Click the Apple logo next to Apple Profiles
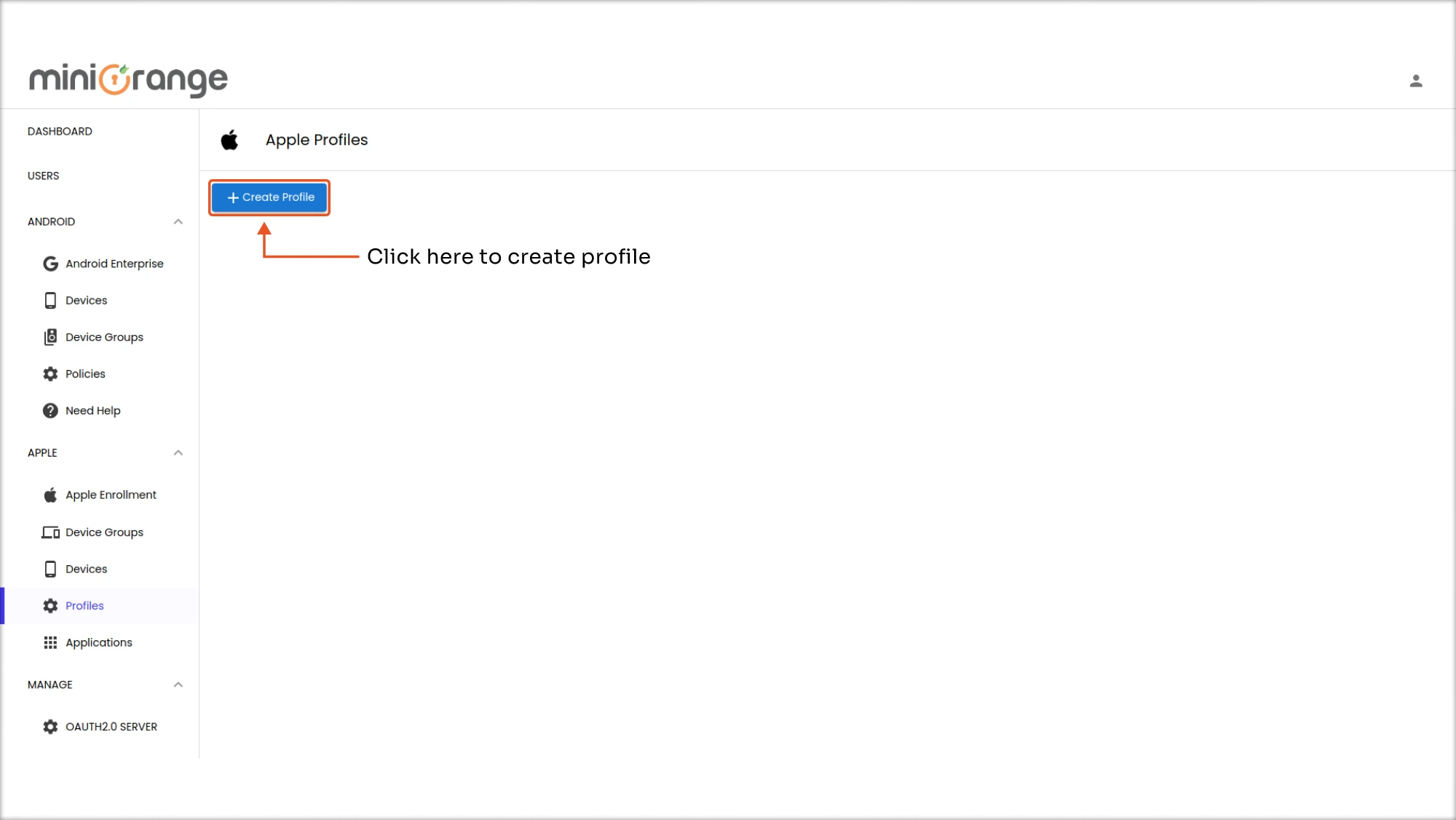The image size is (1456, 820). point(229,140)
